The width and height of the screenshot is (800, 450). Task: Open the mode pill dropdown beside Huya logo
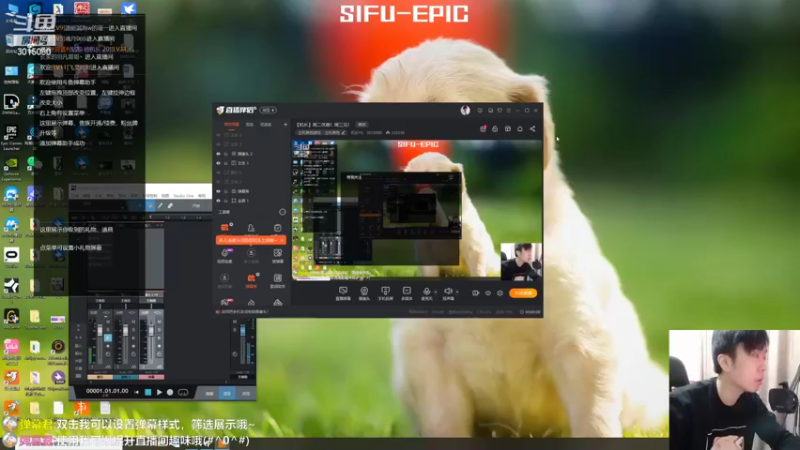(268, 110)
